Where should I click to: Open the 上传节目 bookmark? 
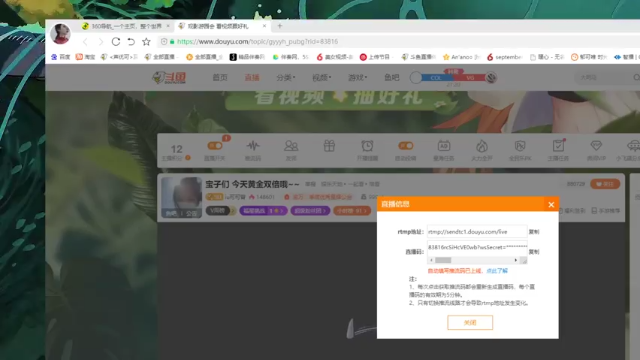(375, 57)
